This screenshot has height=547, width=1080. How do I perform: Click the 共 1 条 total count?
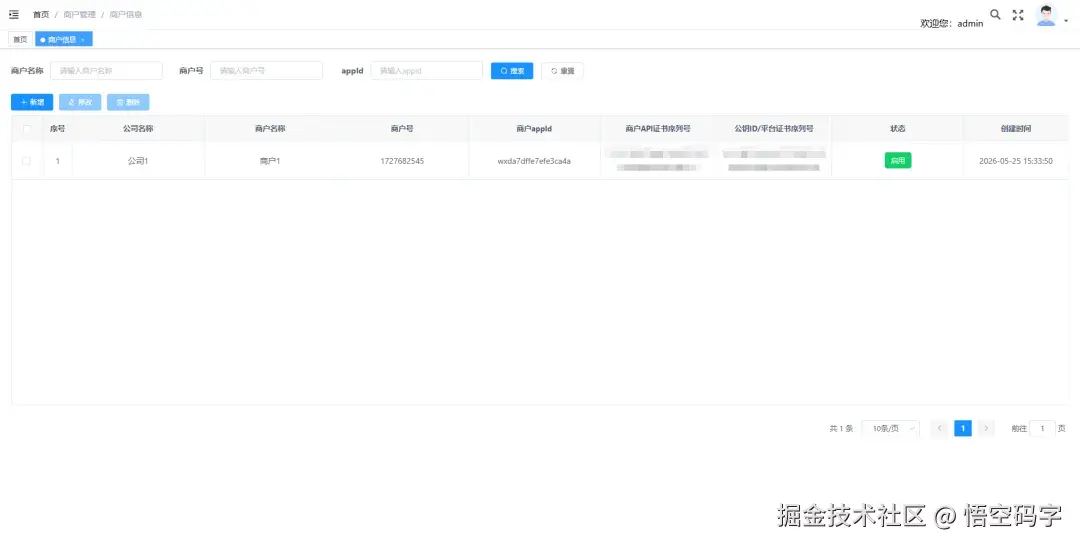(841, 429)
